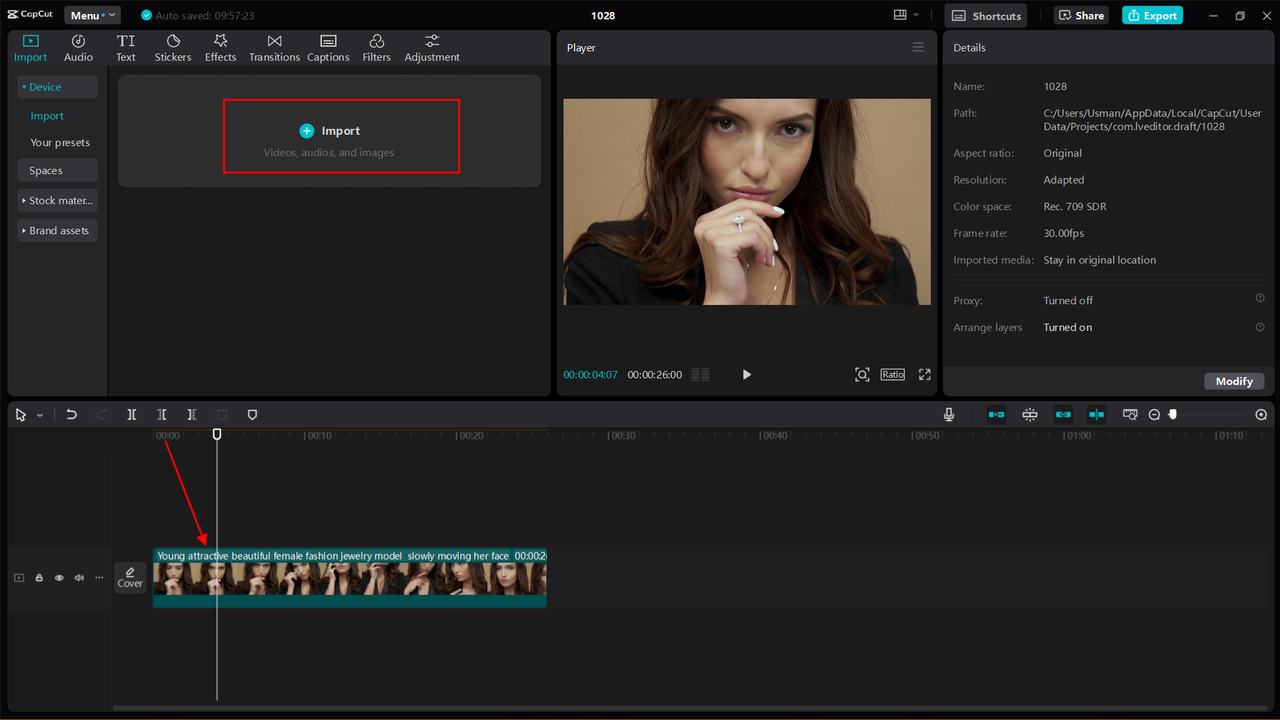Screen dimensions: 1280x720
Task: Click the Export button
Action: pos(1152,15)
